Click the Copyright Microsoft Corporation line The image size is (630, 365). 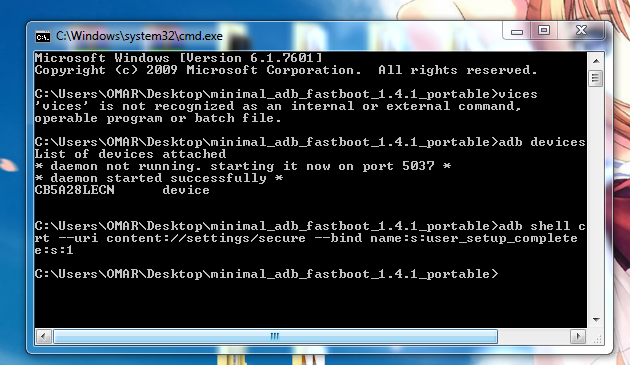pyautogui.click(x=286, y=70)
